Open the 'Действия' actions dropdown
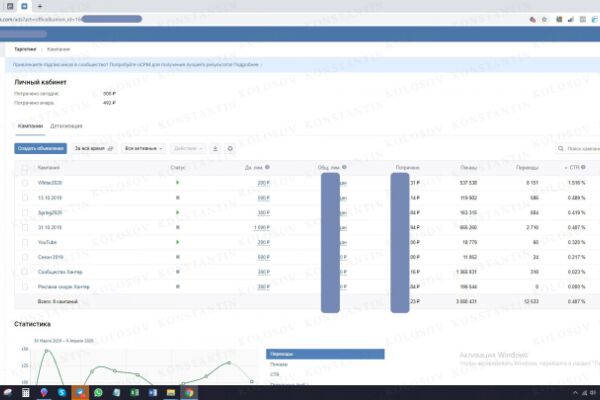Image resolution: width=600 pixels, height=400 pixels. [x=188, y=149]
